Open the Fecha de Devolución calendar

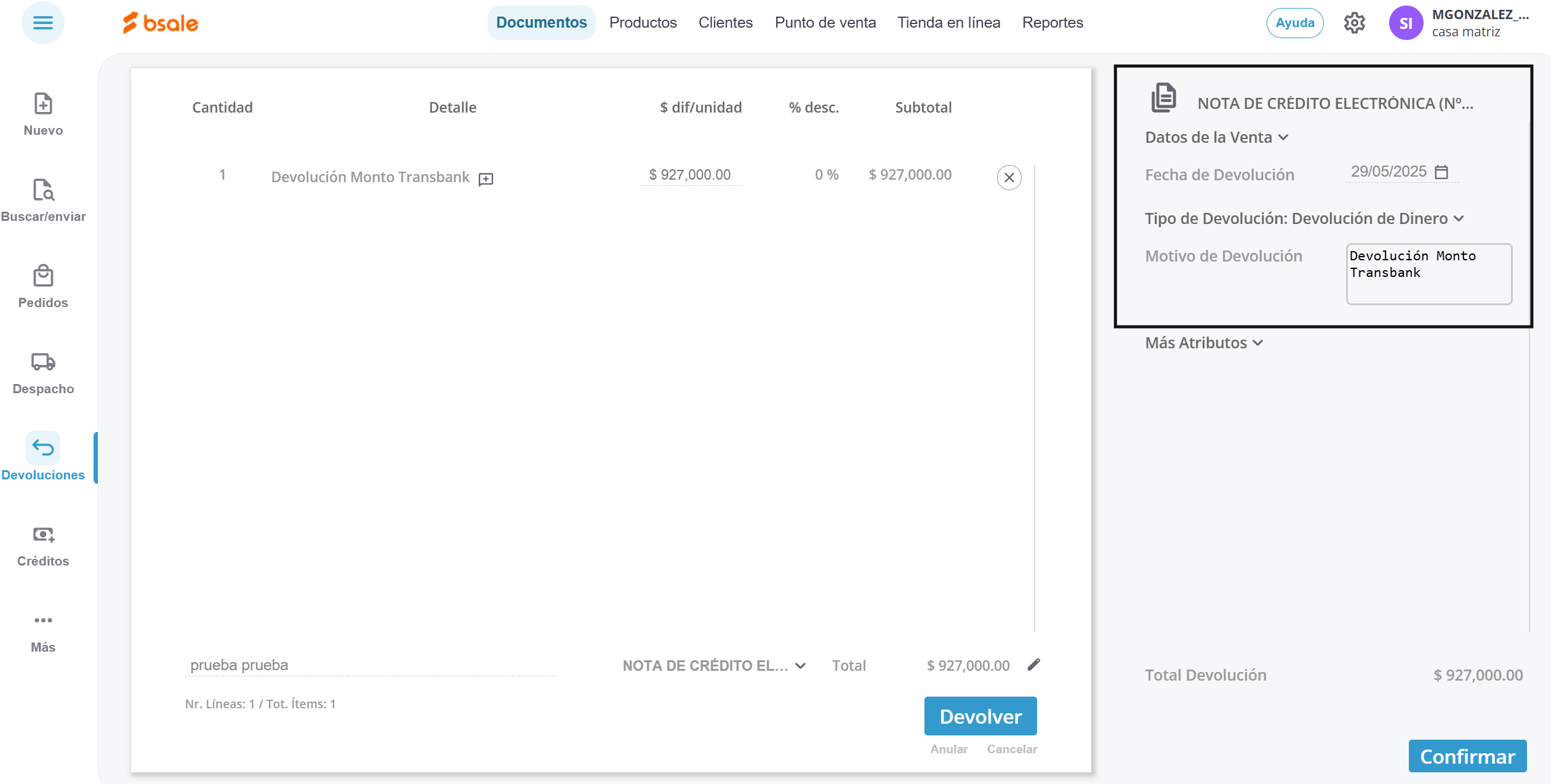1441,172
